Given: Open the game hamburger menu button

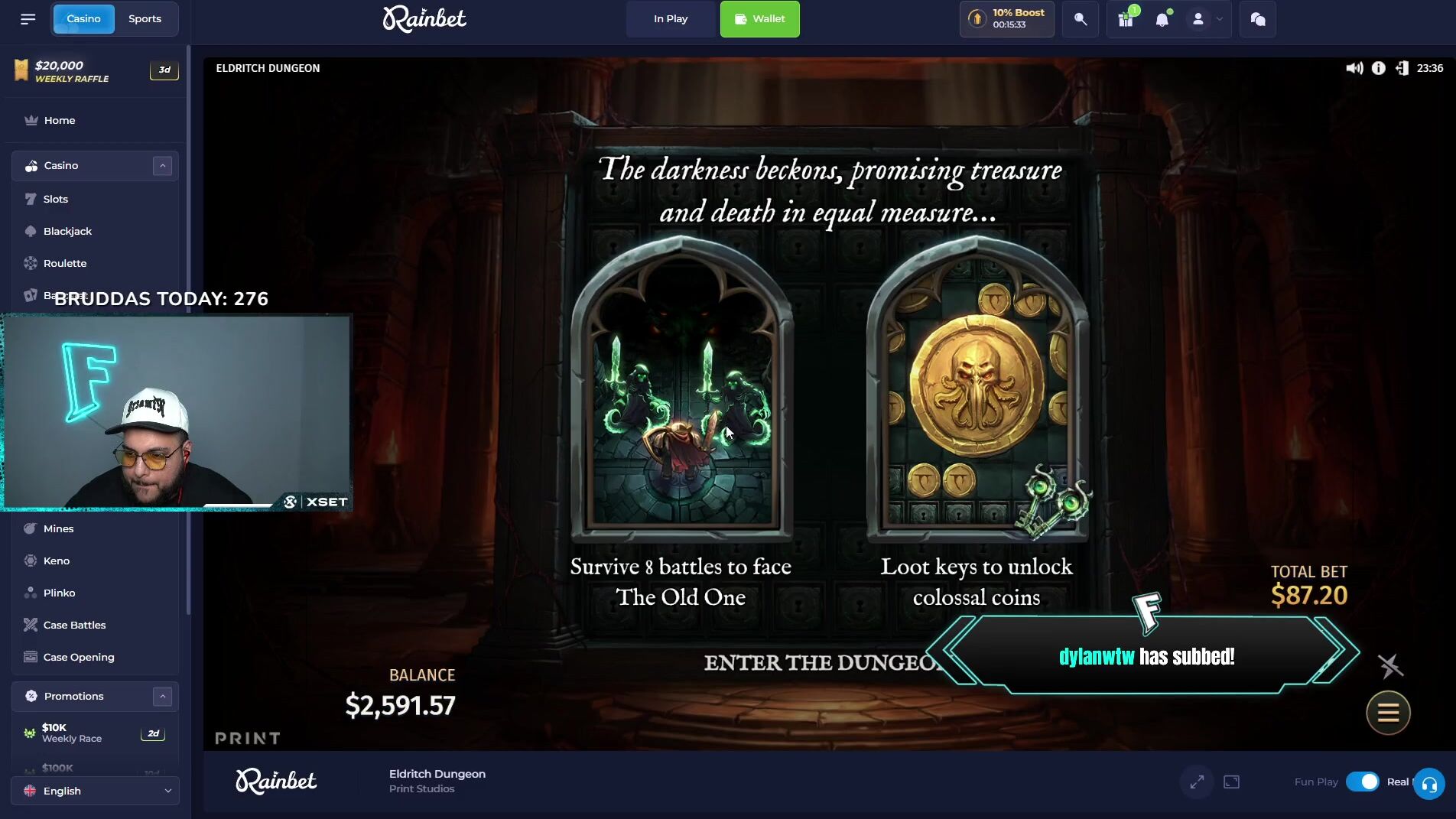Looking at the screenshot, I should click(1388, 713).
